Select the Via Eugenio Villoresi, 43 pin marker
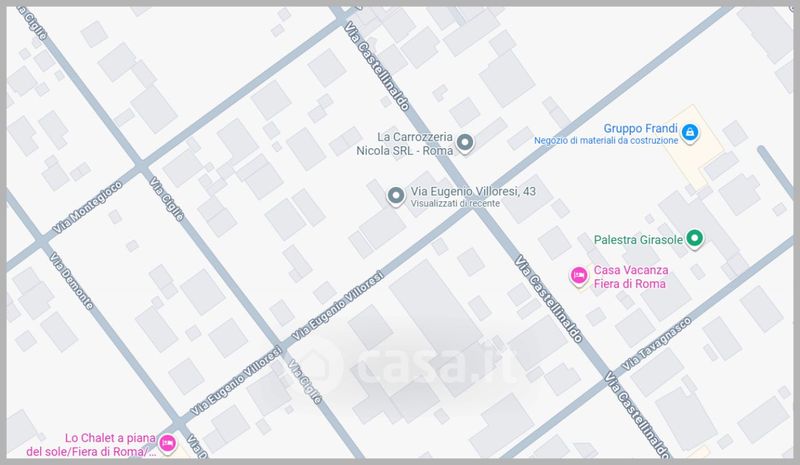 click(395, 196)
